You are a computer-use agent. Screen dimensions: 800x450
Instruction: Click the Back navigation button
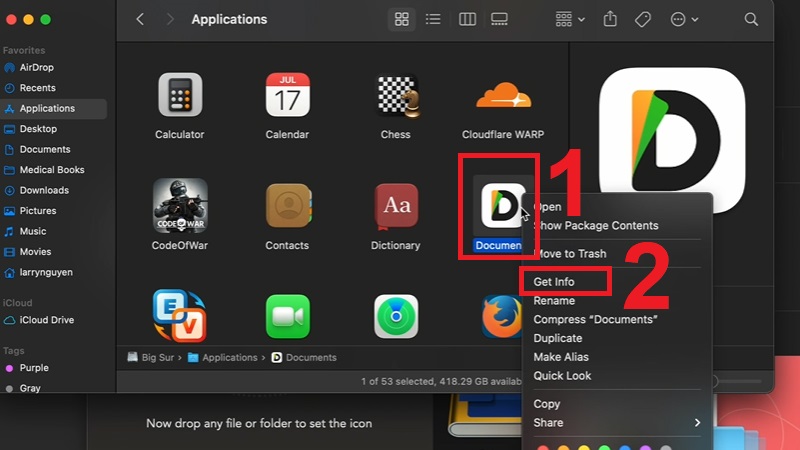[140, 19]
